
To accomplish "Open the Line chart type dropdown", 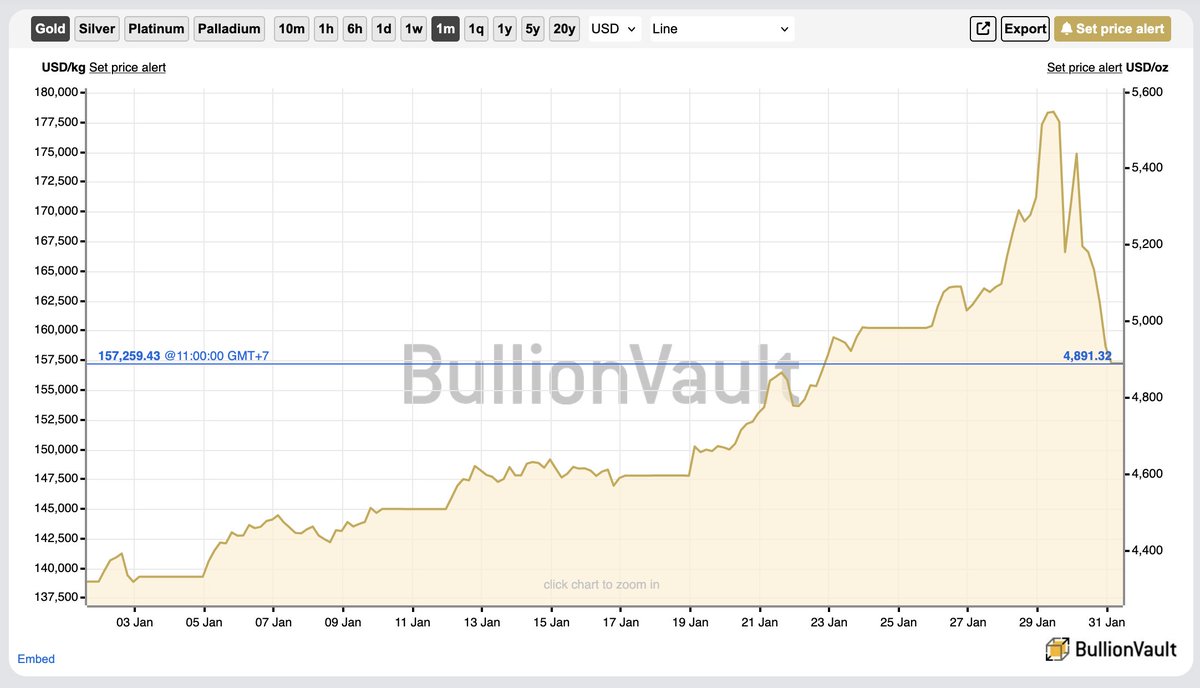I will click(721, 29).
